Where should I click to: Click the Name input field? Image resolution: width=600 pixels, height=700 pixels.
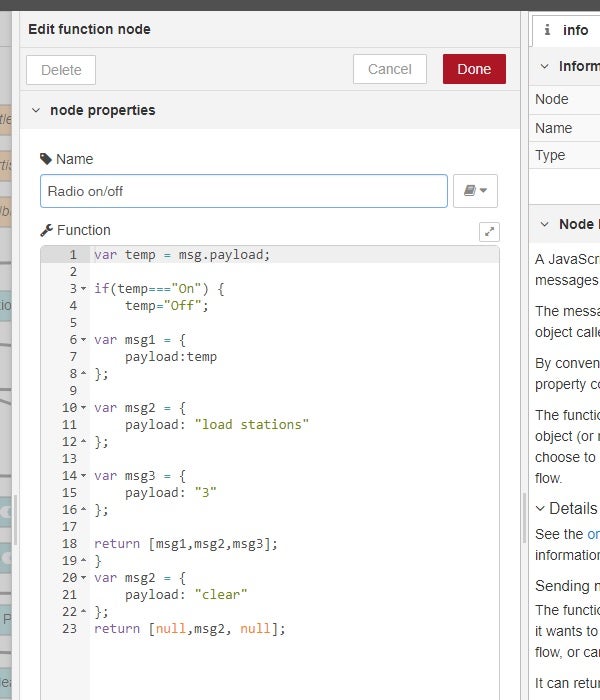click(244, 191)
